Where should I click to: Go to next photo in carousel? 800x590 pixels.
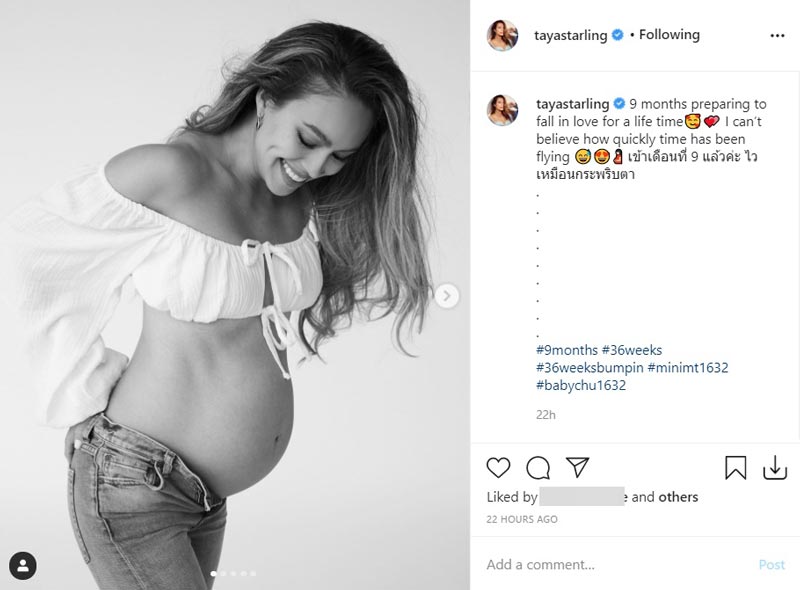tap(448, 295)
